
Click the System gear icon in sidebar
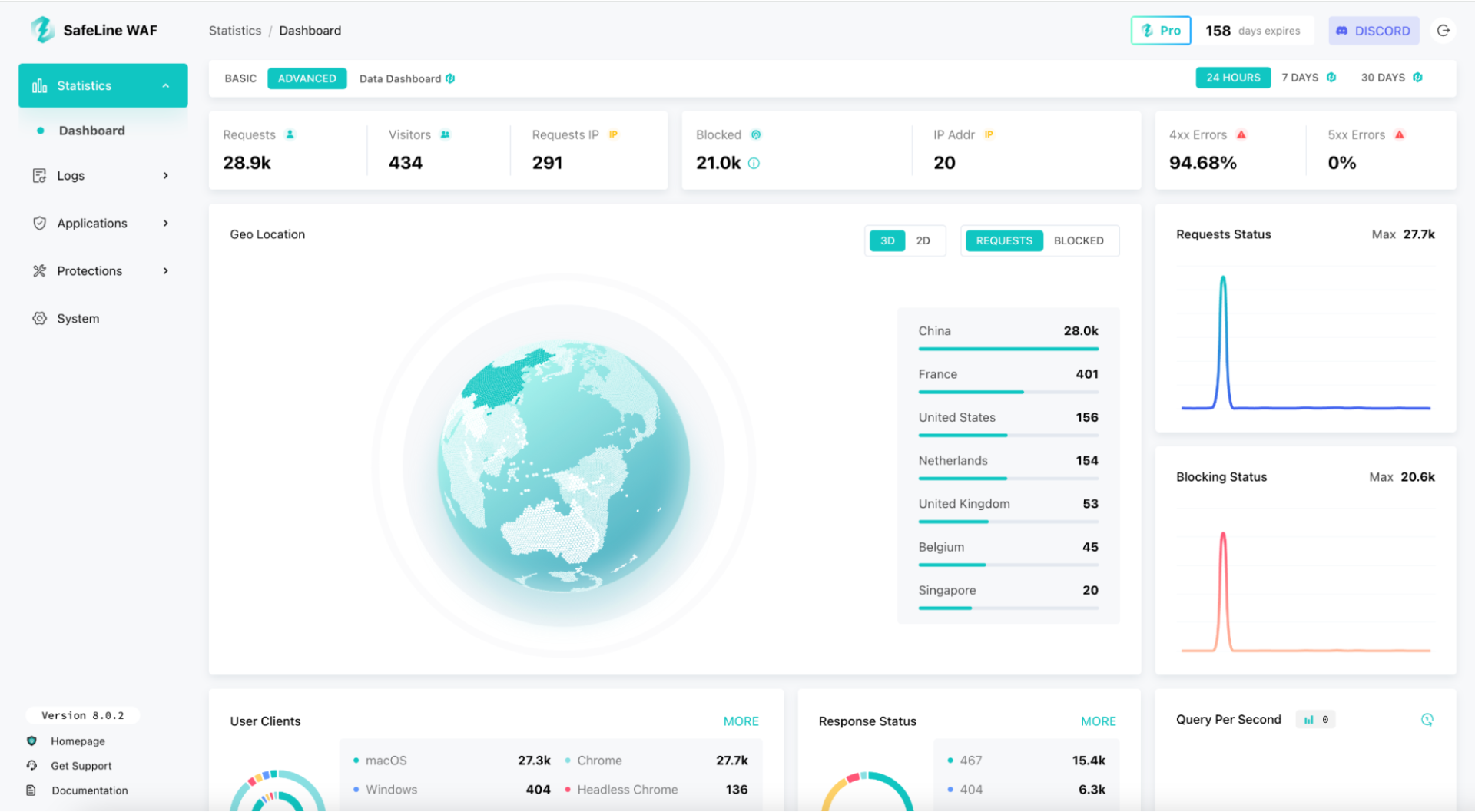(40, 318)
